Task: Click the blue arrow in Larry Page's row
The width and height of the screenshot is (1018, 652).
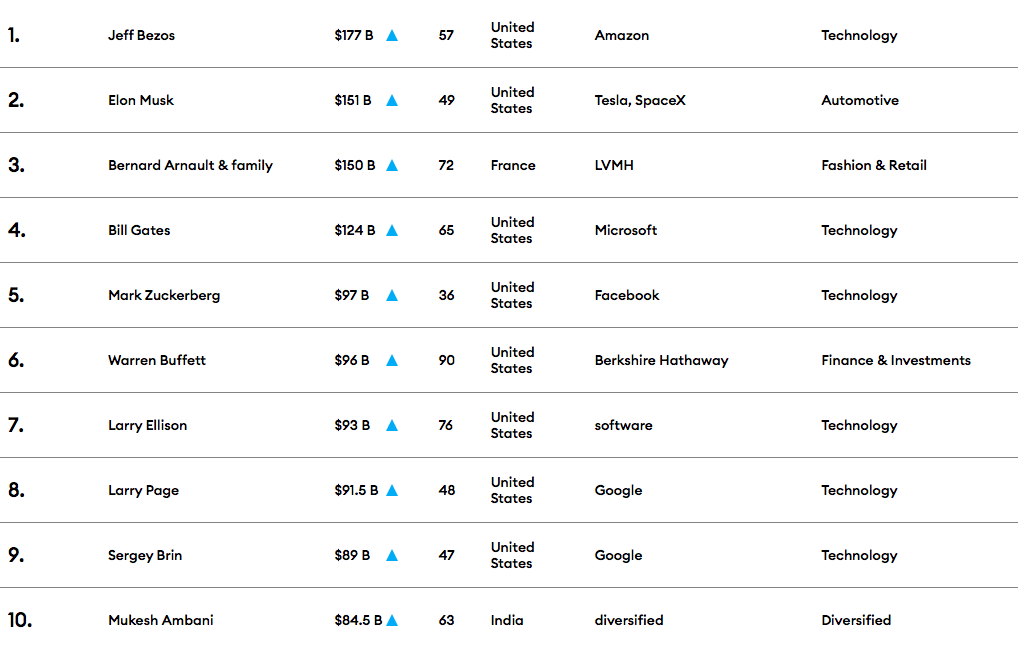Action: (x=392, y=491)
